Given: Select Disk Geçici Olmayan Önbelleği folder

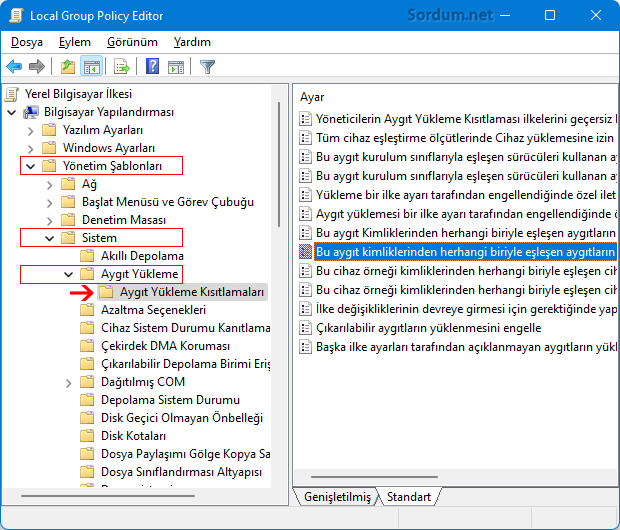Looking at the screenshot, I should [181, 418].
